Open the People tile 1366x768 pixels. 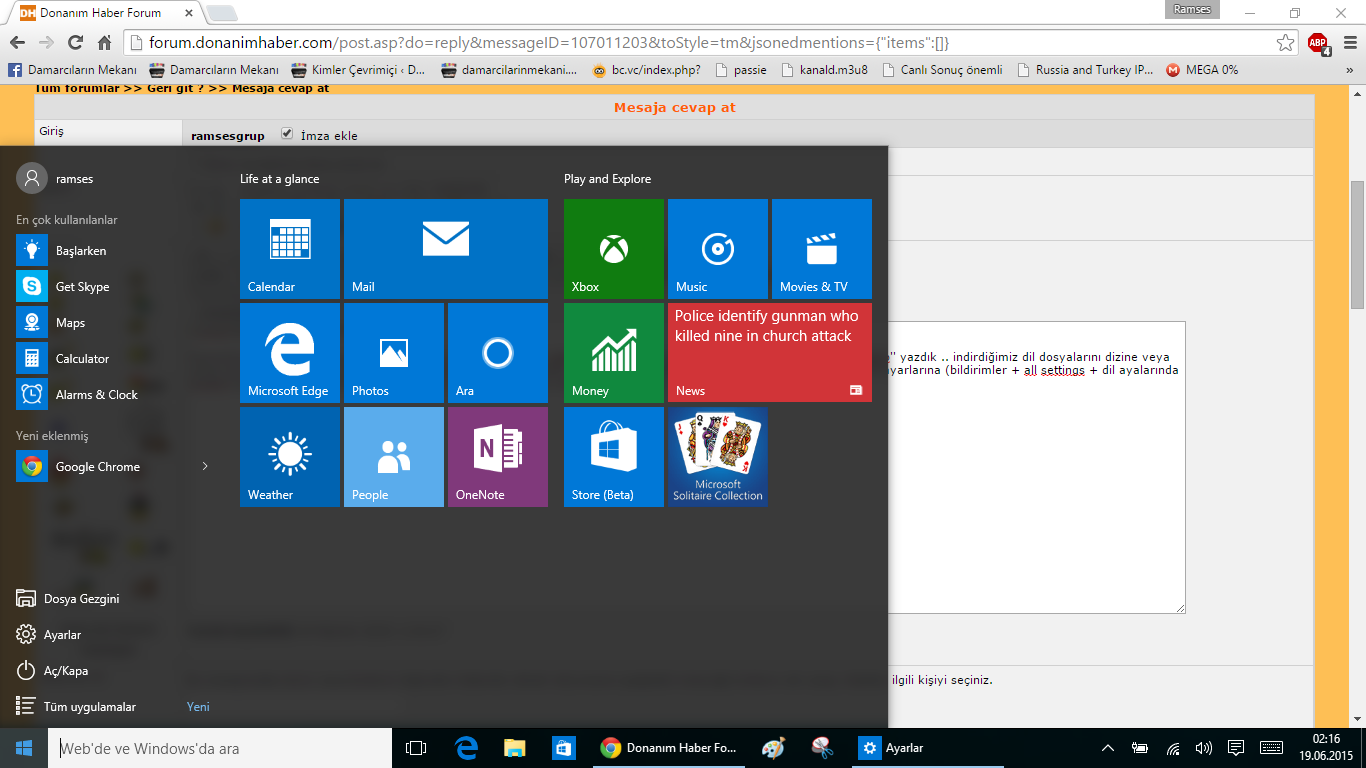point(394,457)
